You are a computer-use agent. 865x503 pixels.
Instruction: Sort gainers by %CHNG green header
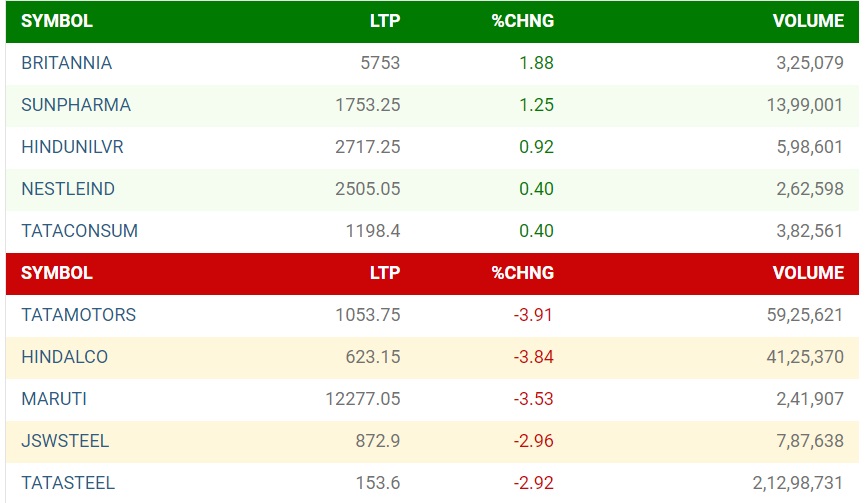coord(522,21)
